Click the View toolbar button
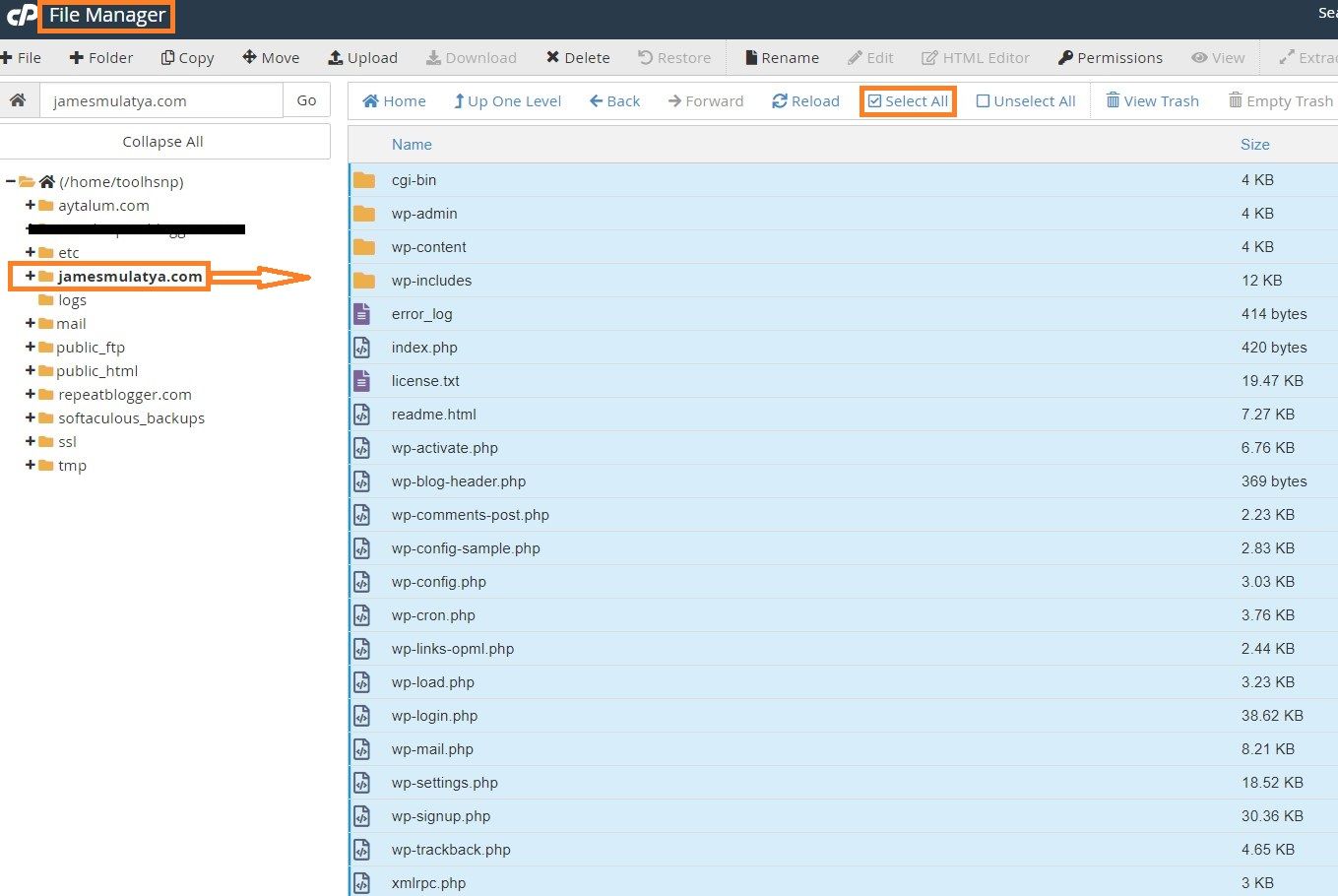 click(x=1218, y=58)
